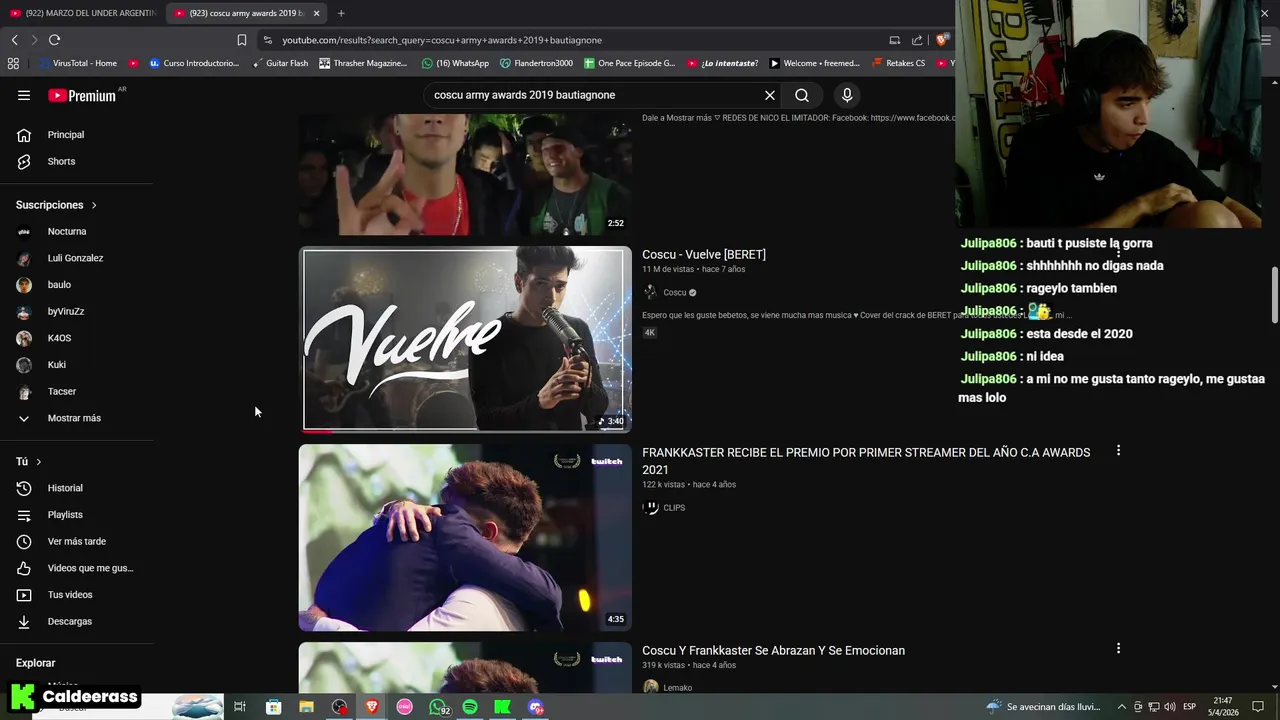Image resolution: width=1280 pixels, height=720 pixels.
Task: Switch to the MARZO DEL UNDER ARGENTINO tab
Action: click(x=82, y=13)
